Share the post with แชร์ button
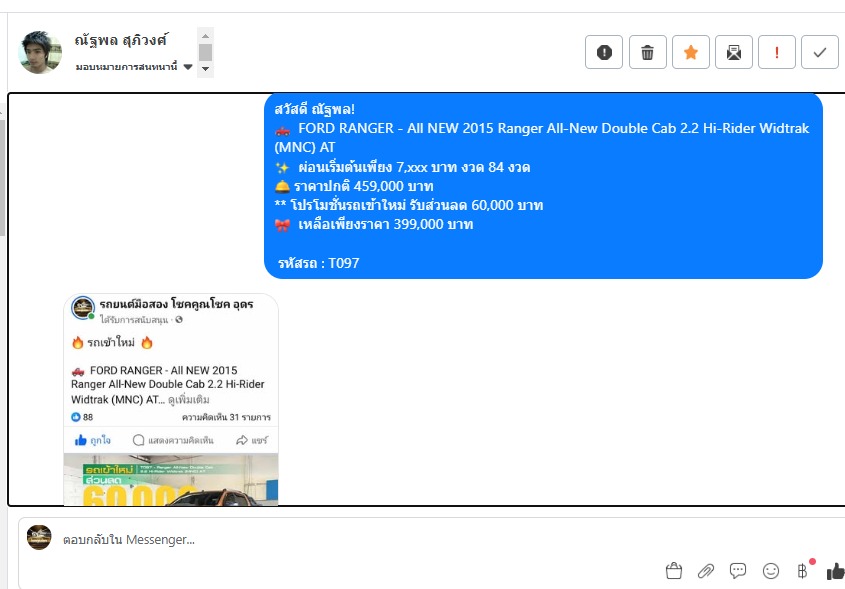This screenshot has height=589, width=845. point(252,440)
